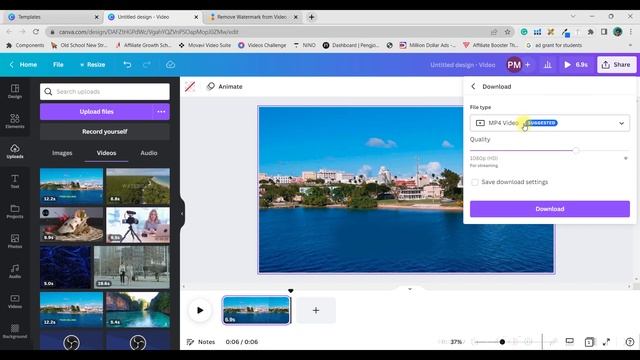Image resolution: width=640 pixels, height=360 pixels.
Task: Open the Background sidebar panel
Action: click(15, 331)
